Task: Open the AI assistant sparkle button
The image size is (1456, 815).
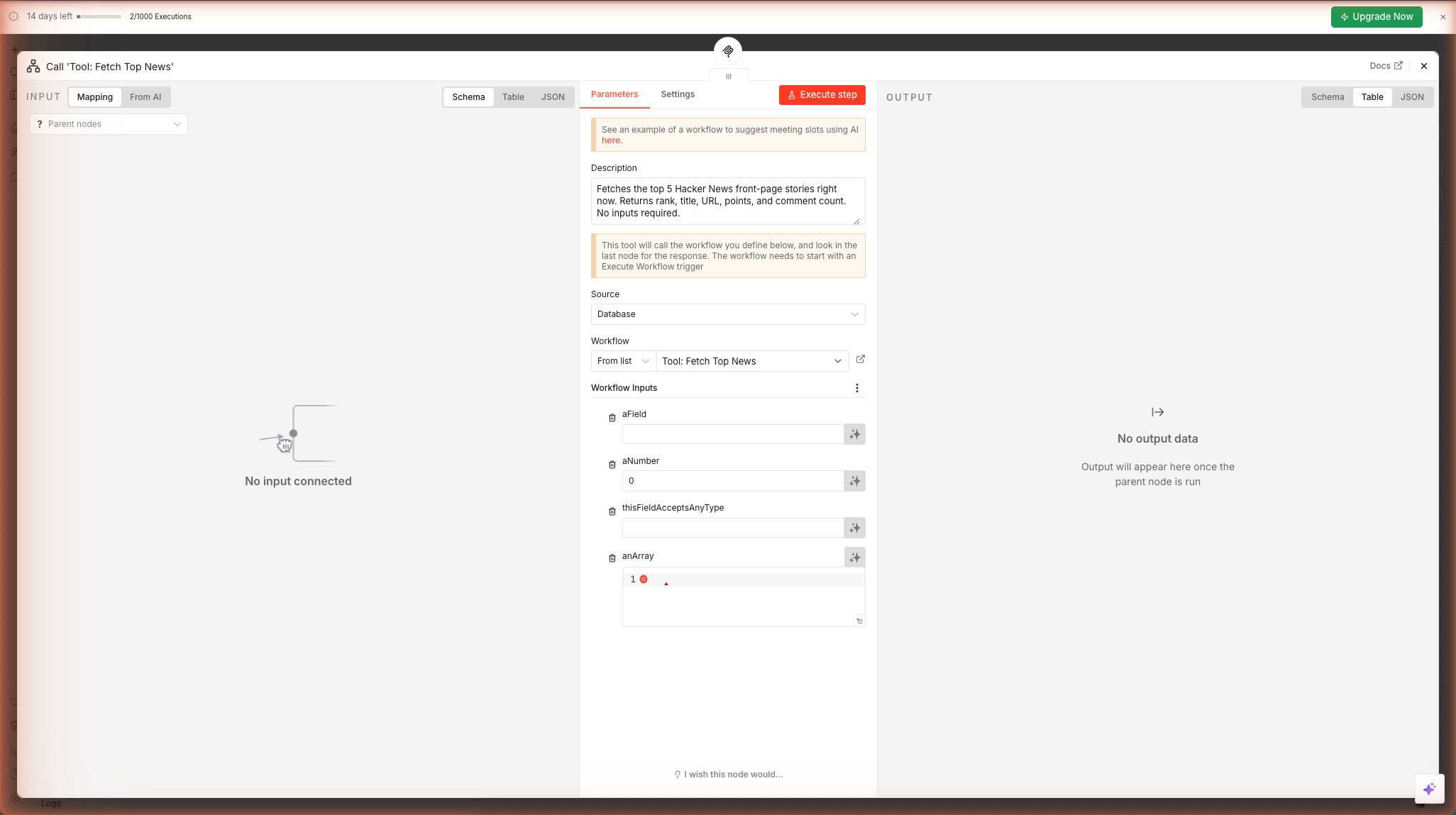Action: [x=1429, y=789]
